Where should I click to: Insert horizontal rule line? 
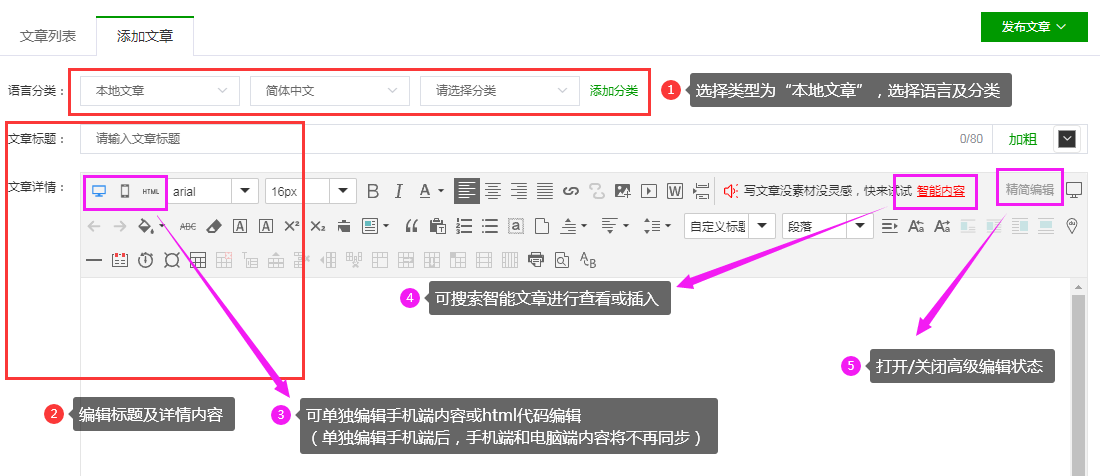click(94, 260)
